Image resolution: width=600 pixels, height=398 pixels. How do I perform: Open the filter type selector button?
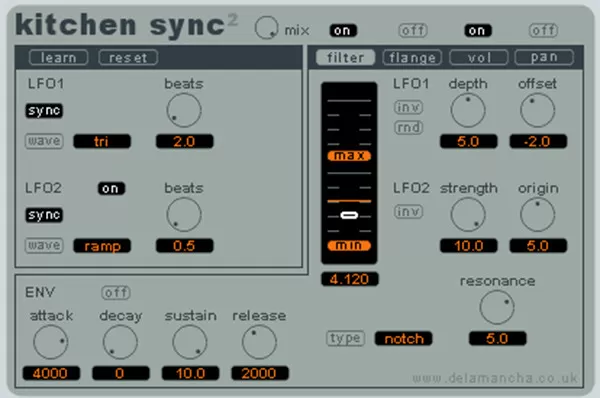click(x=345, y=339)
